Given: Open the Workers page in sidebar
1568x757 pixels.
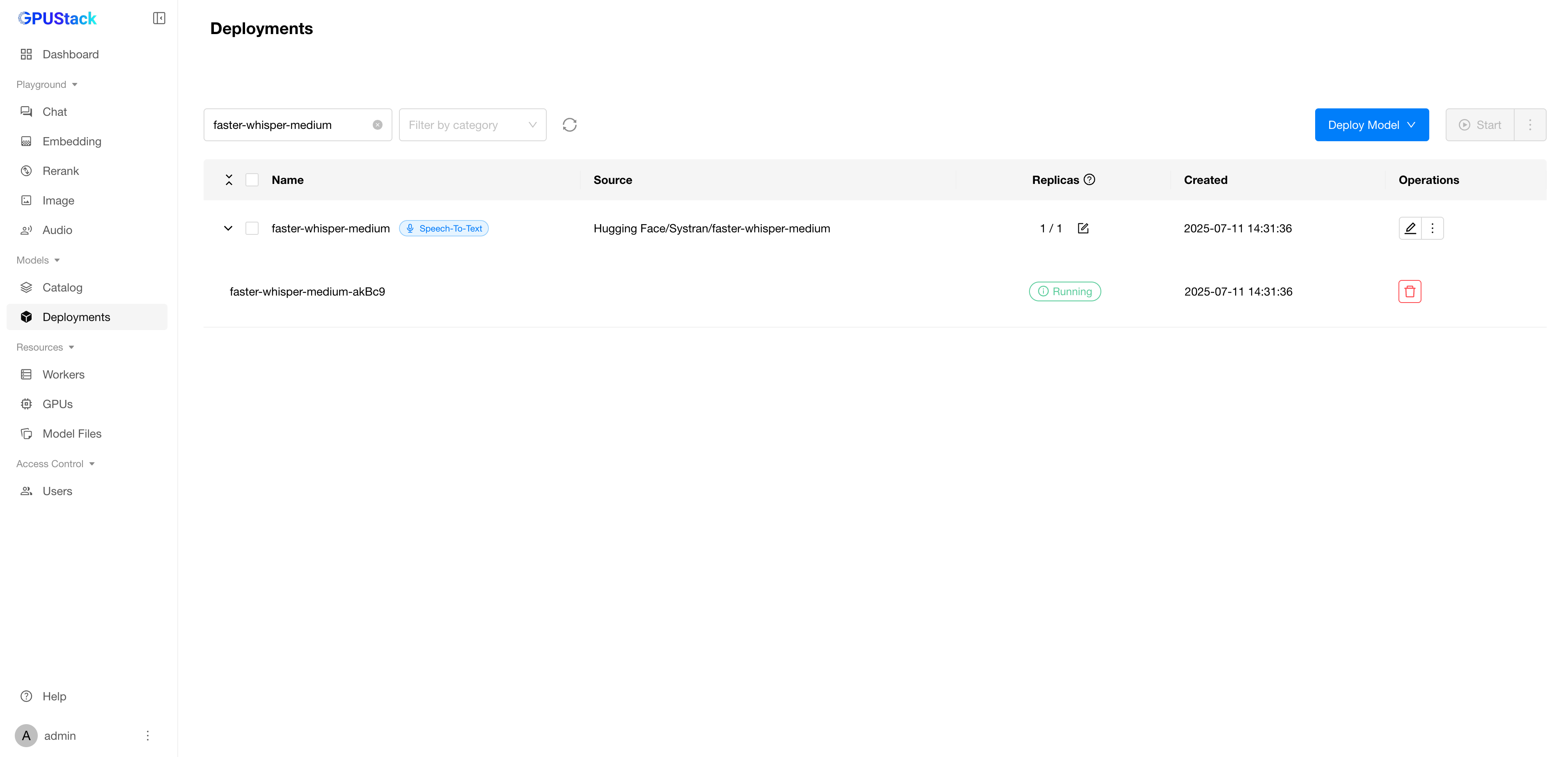Looking at the screenshot, I should [63, 374].
